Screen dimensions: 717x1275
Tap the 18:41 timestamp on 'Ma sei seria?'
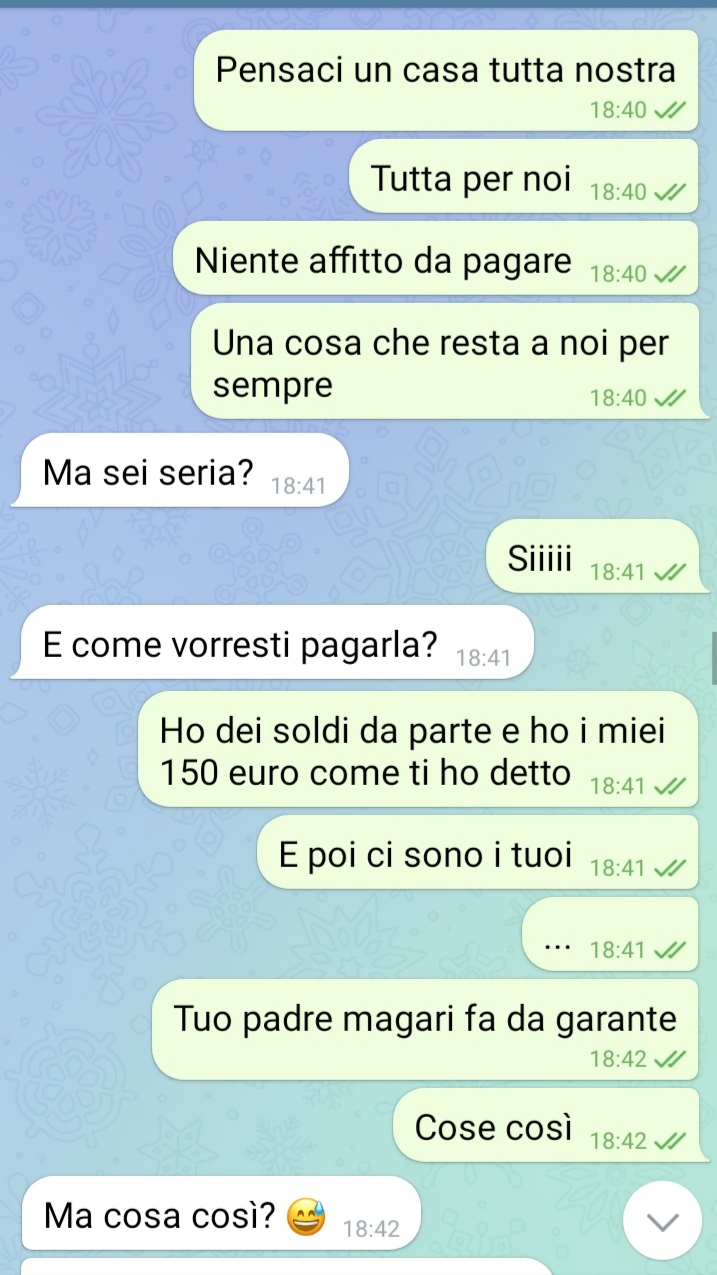[298, 487]
